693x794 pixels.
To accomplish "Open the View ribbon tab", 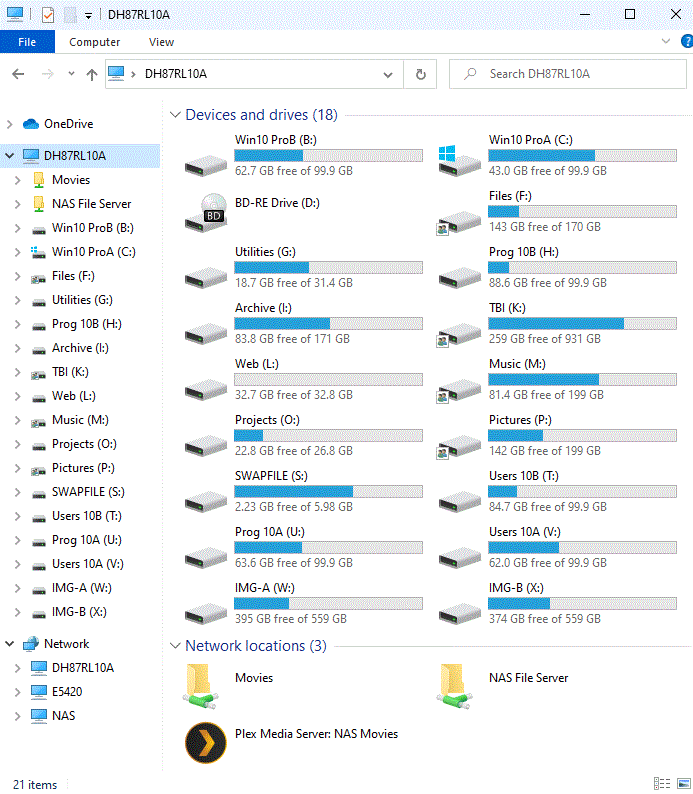I will point(161,42).
